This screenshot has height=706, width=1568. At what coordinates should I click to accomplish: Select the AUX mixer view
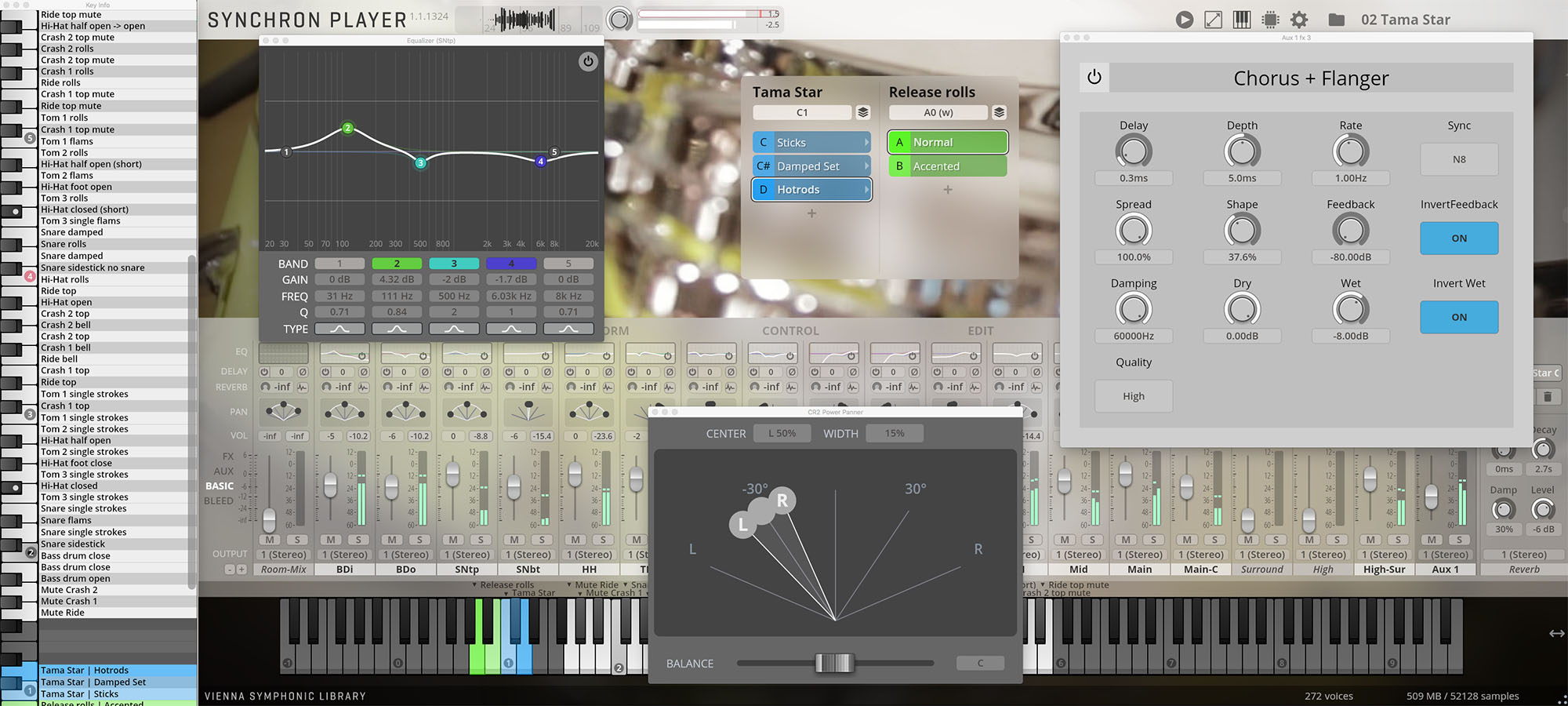tap(223, 471)
